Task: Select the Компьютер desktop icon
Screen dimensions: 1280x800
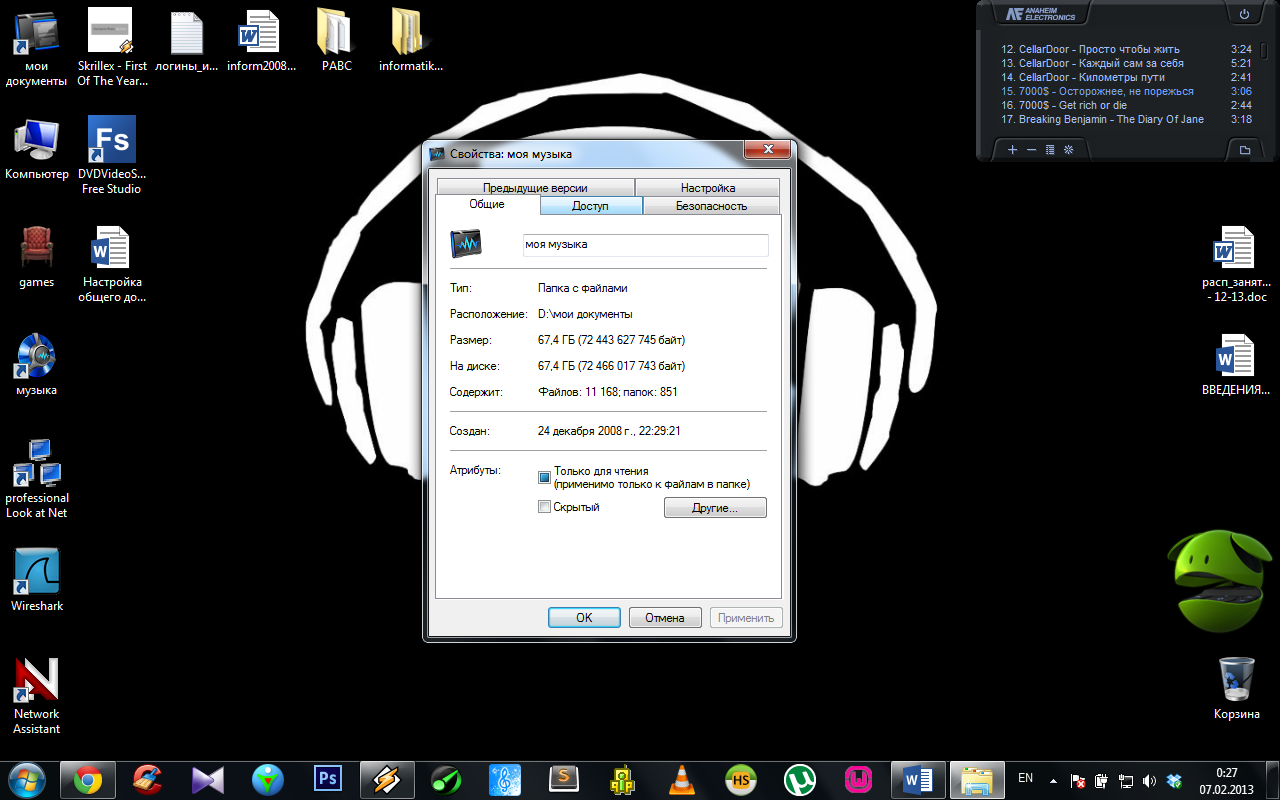Action: click(37, 149)
